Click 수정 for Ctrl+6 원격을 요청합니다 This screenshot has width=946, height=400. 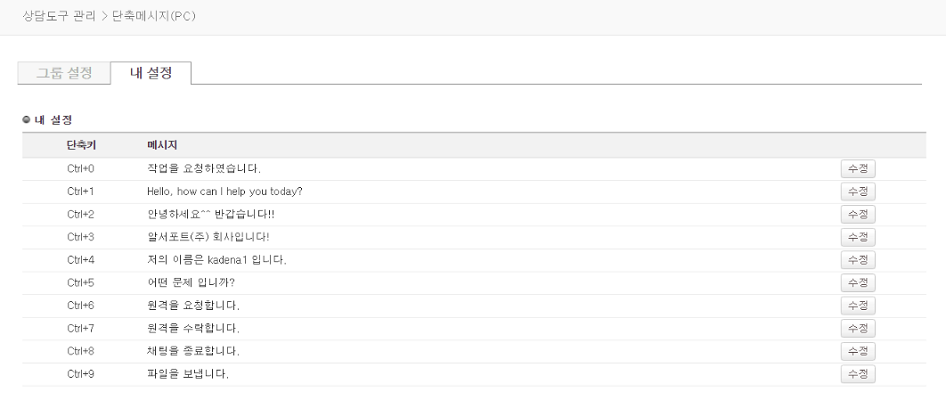(x=858, y=305)
